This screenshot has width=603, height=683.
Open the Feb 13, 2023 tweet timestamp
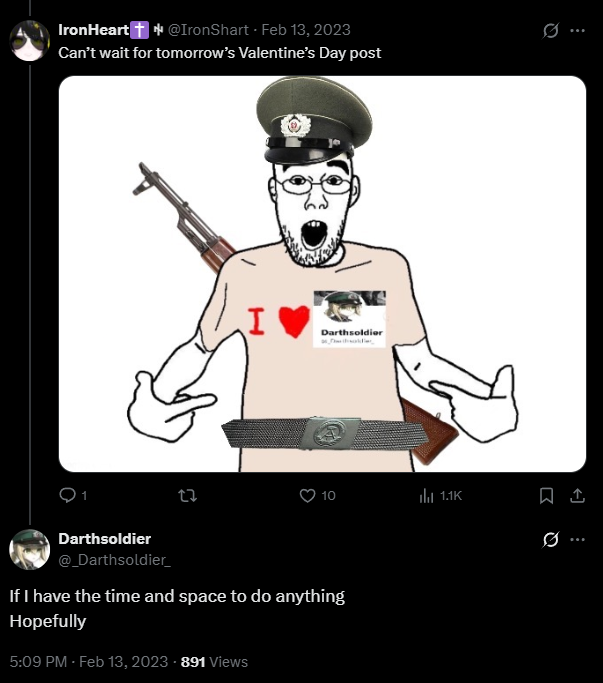click(306, 30)
